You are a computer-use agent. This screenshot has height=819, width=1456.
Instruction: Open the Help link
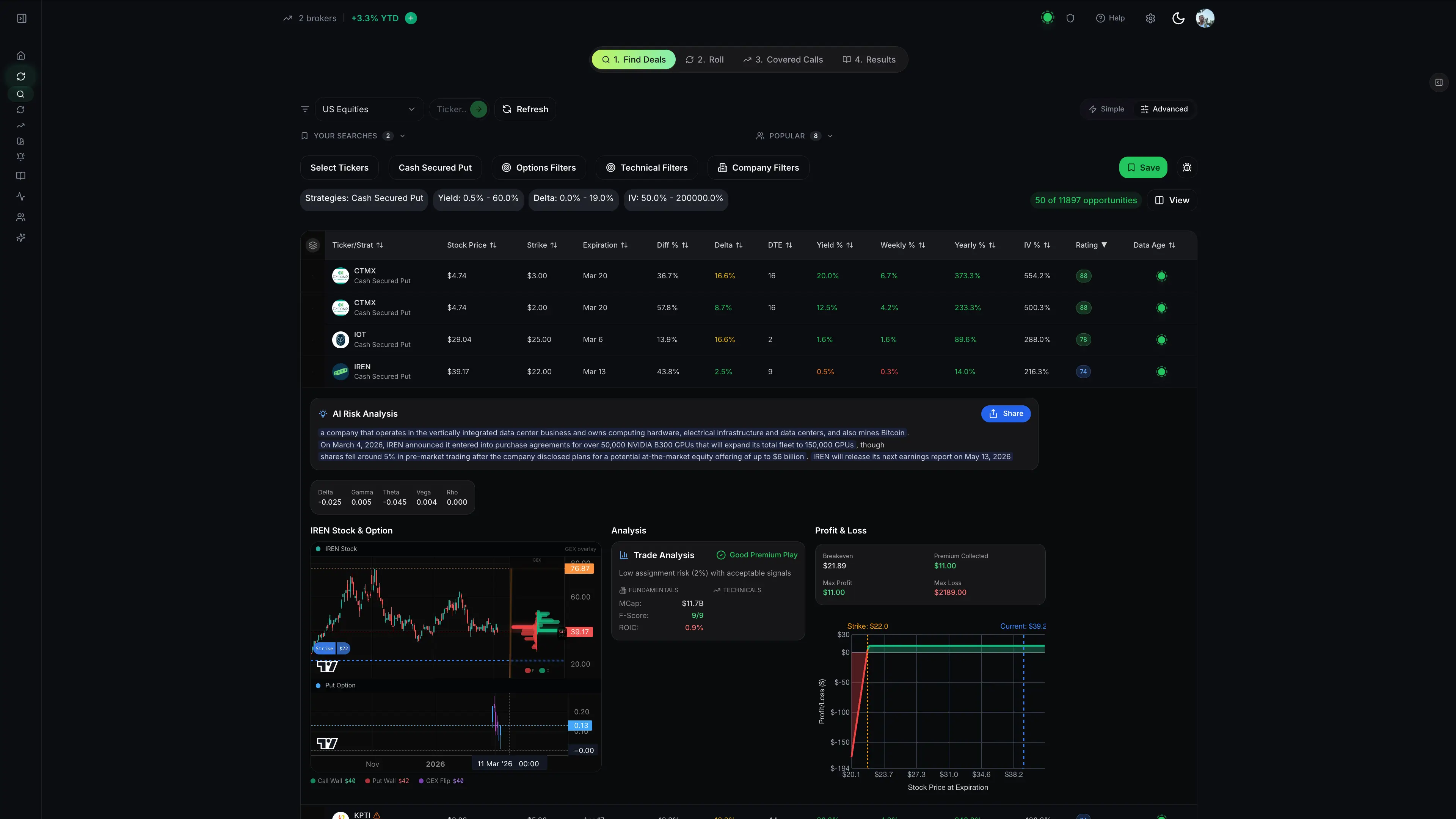point(1110,18)
